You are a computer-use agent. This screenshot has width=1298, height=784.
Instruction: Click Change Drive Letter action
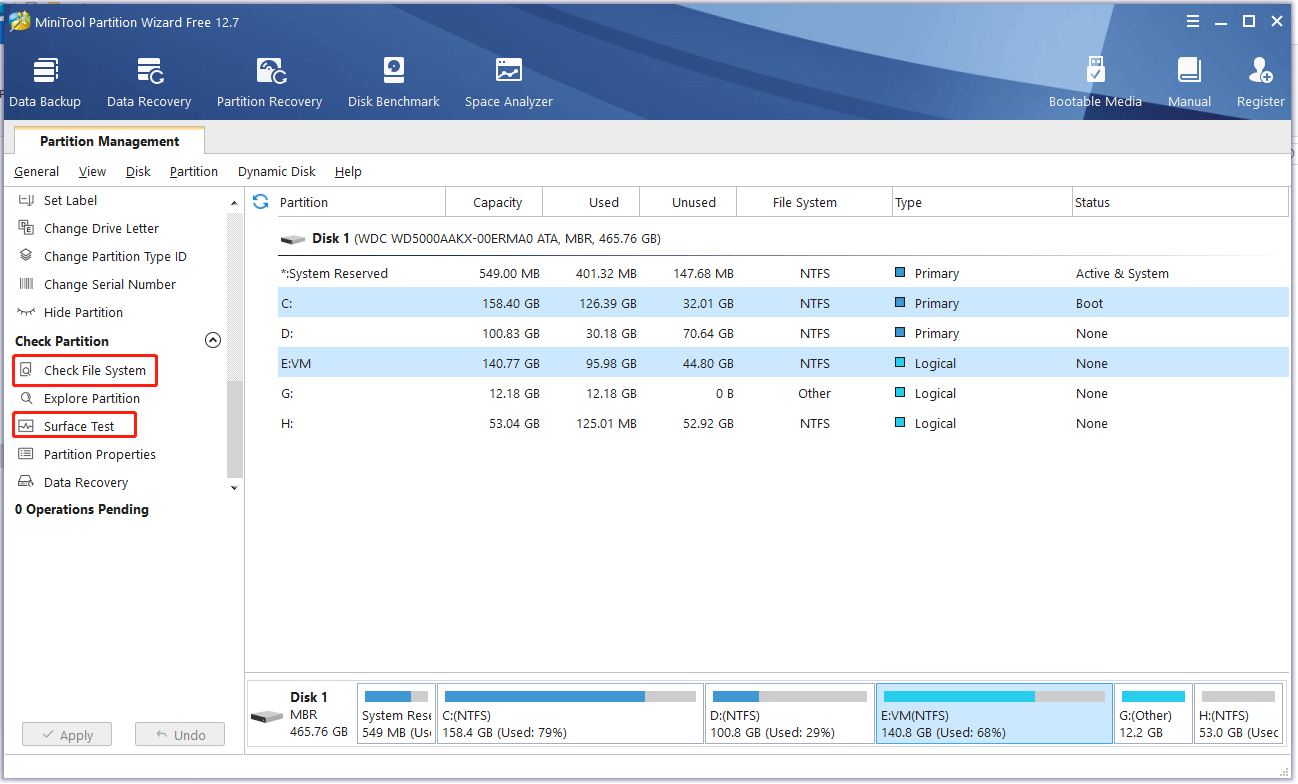[101, 229]
